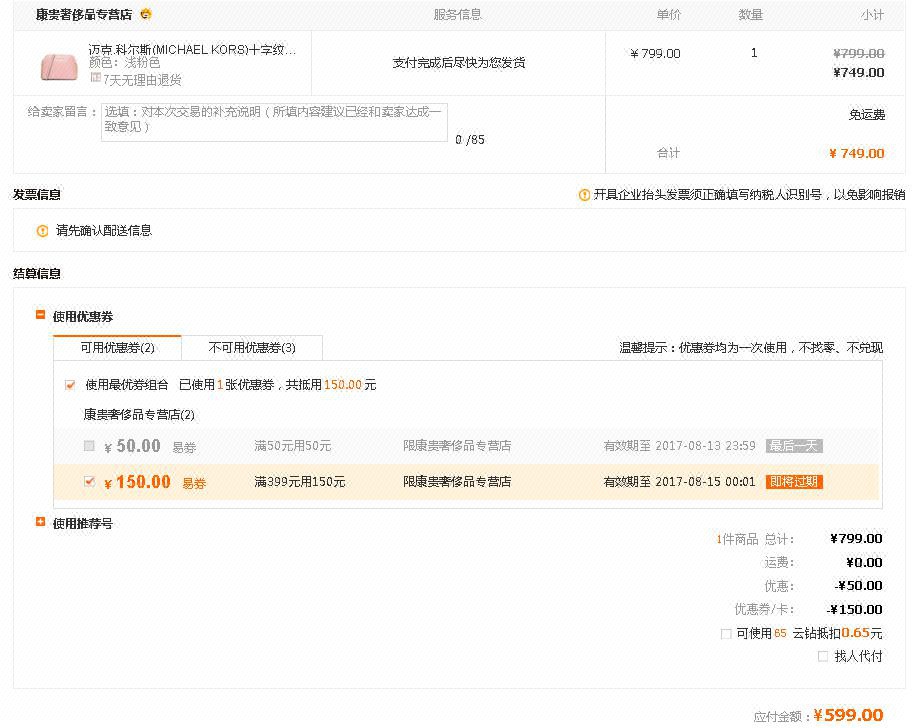
Task: Click the 易券 tag icon on the ¥150 coupon
Action: [x=192, y=482]
